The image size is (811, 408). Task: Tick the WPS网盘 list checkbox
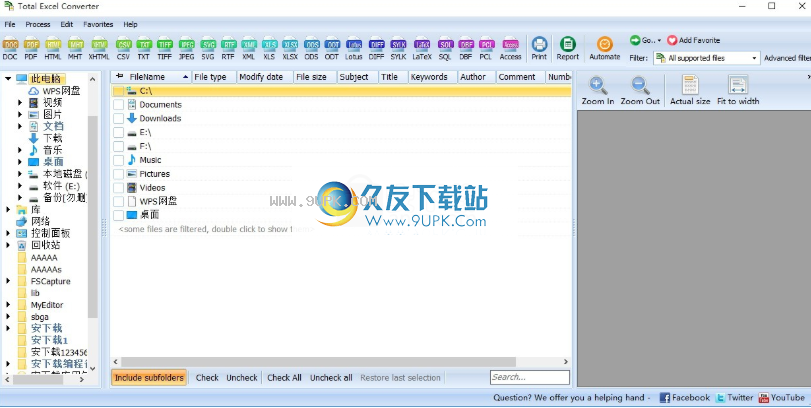[x=118, y=202]
